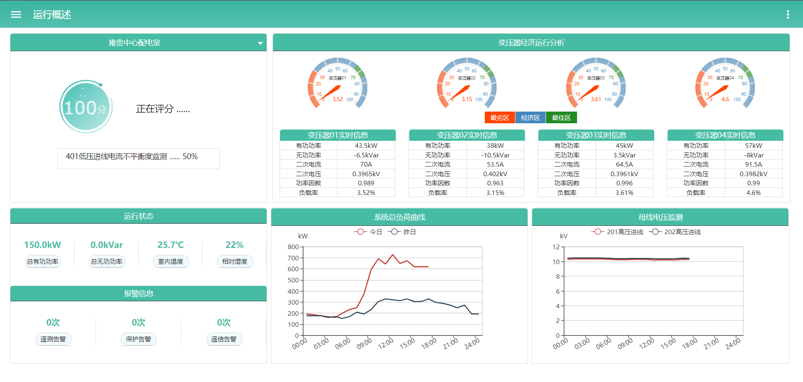Click the 母线电压监测 panel header
803x382 pixels.
click(660, 217)
